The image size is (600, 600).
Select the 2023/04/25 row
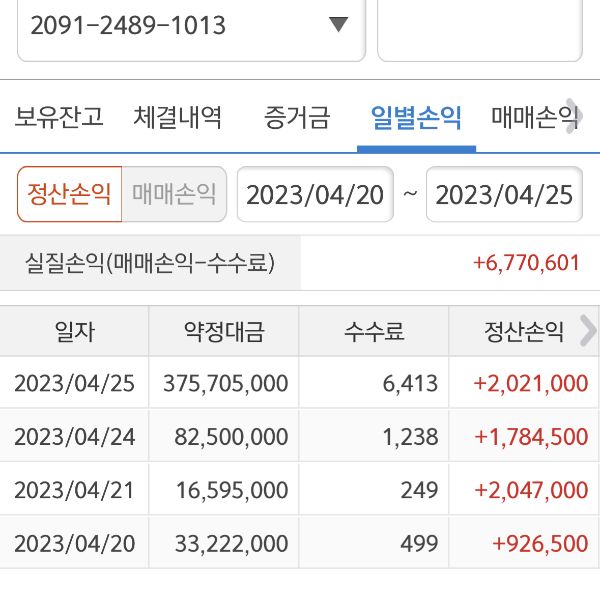tap(300, 383)
